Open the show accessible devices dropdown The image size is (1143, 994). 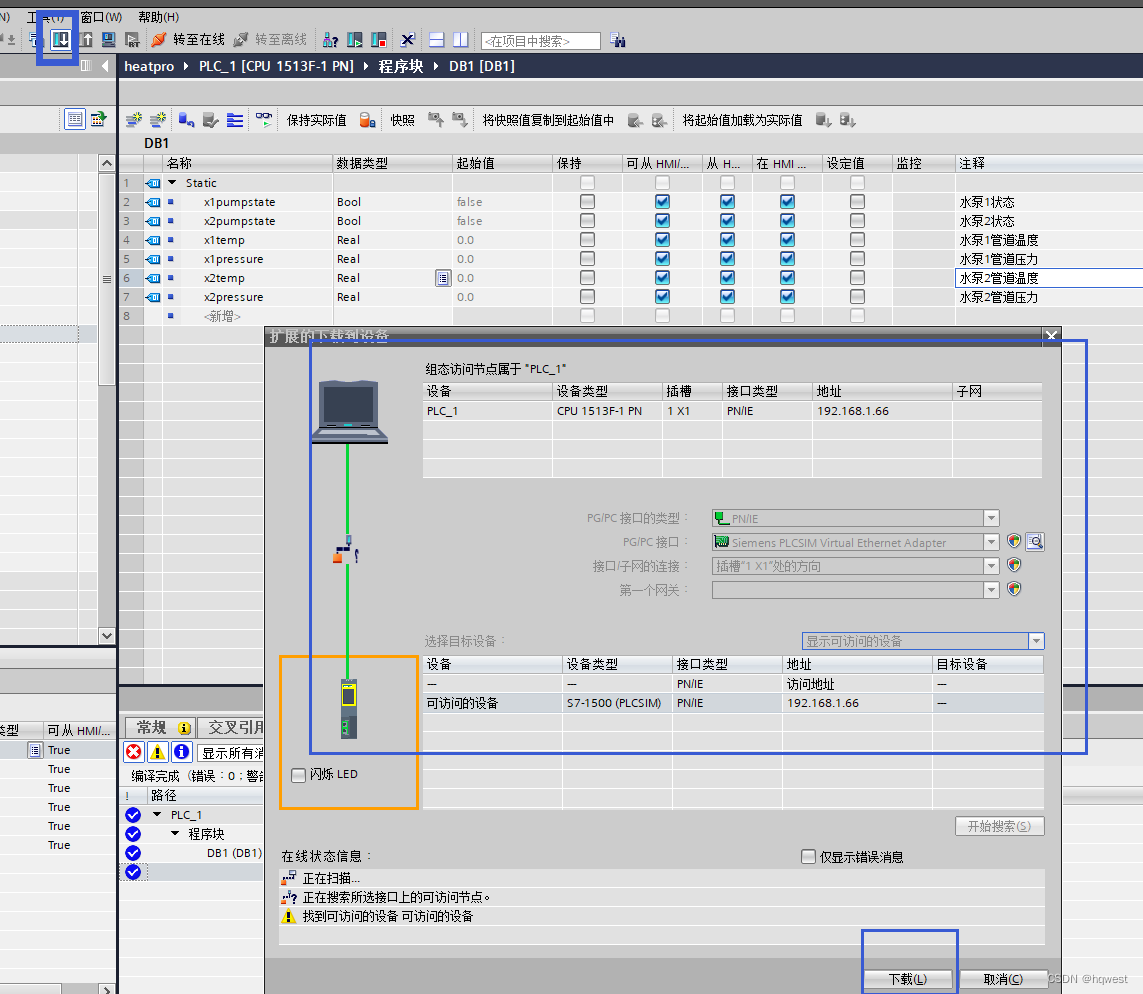tap(1036, 641)
